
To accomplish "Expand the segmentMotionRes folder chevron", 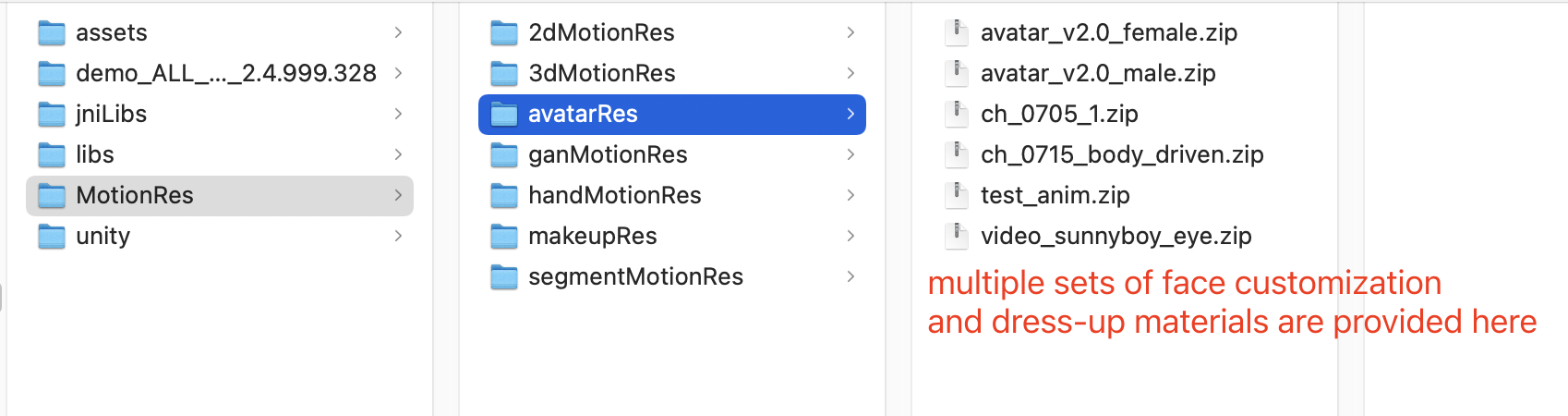I will click(850, 276).
